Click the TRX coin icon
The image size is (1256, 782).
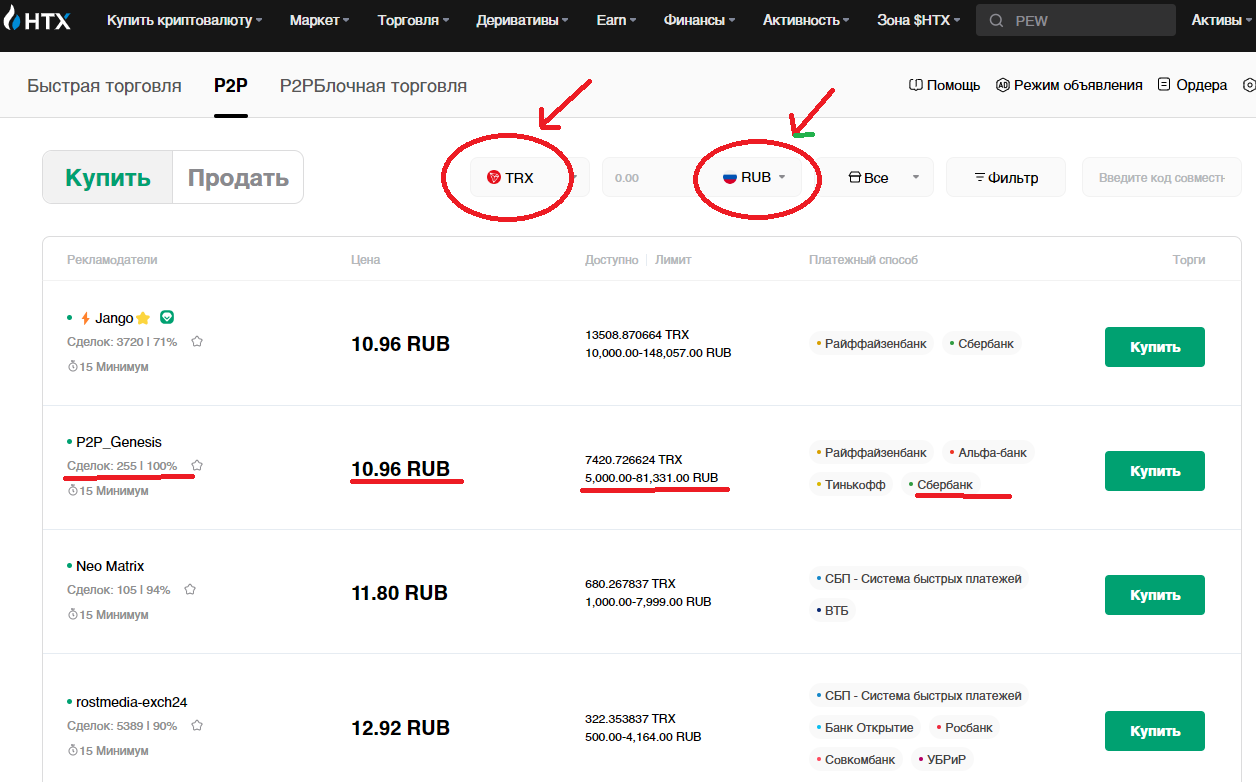click(493, 177)
